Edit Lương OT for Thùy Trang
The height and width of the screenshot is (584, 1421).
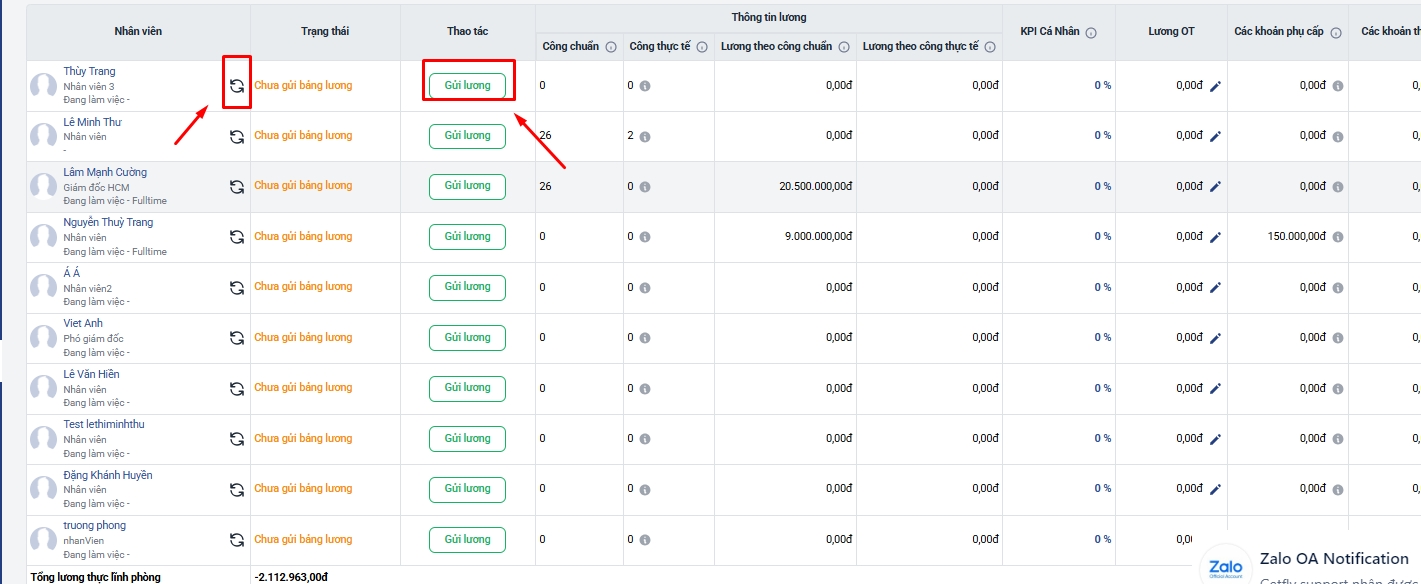coord(1216,86)
